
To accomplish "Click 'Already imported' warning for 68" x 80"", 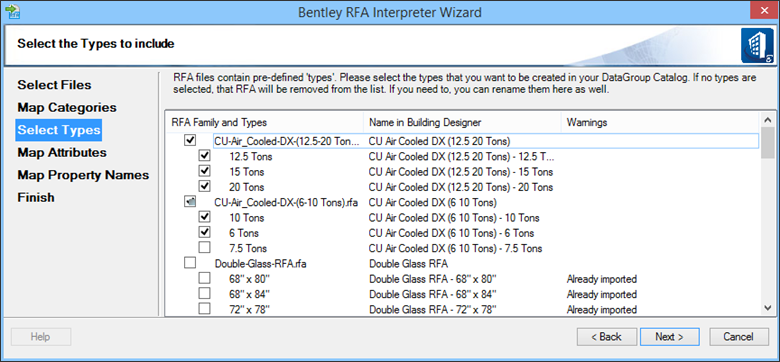I will coord(602,278).
